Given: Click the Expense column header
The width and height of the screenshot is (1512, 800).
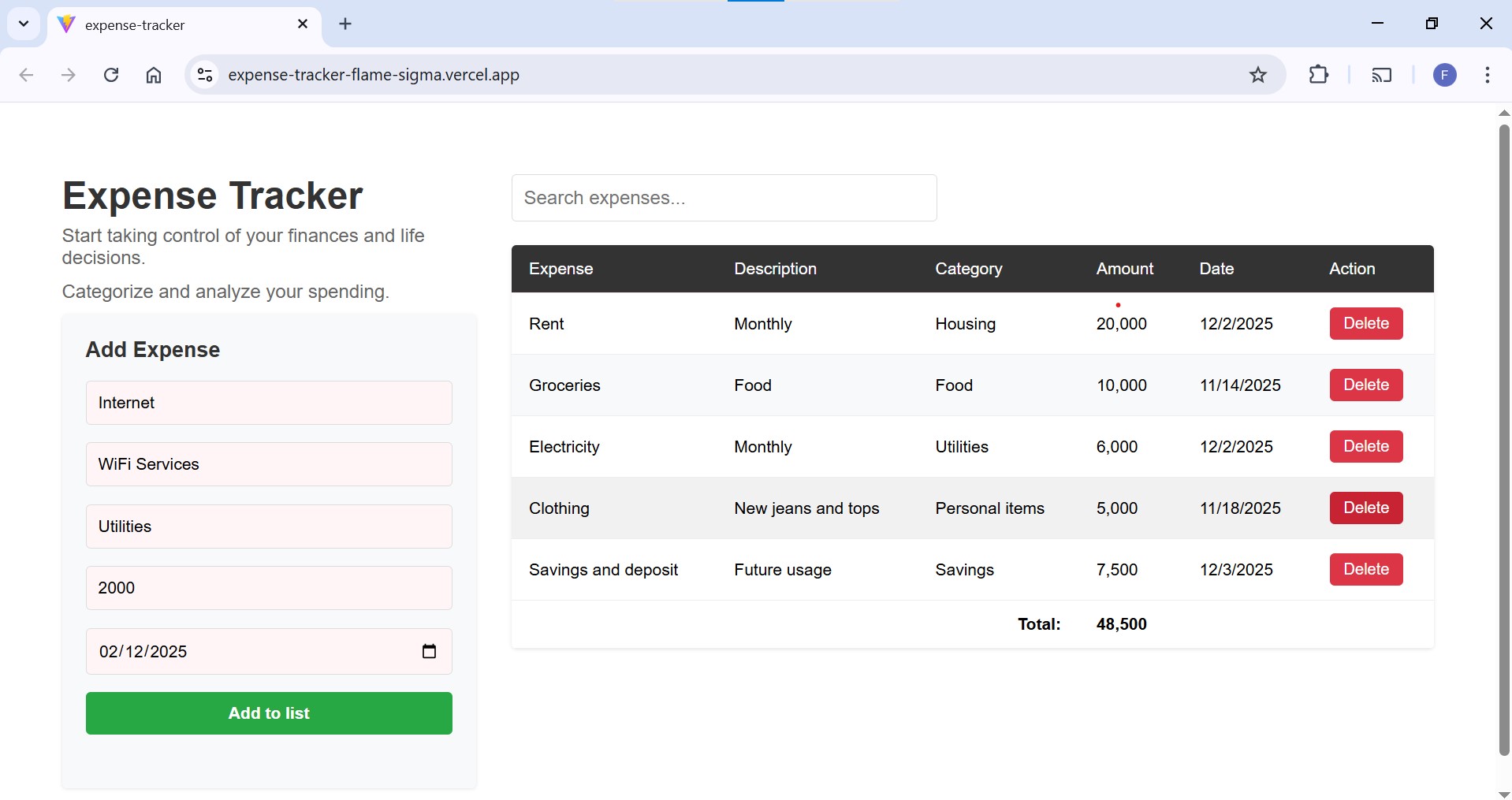Looking at the screenshot, I should pyautogui.click(x=560, y=269).
